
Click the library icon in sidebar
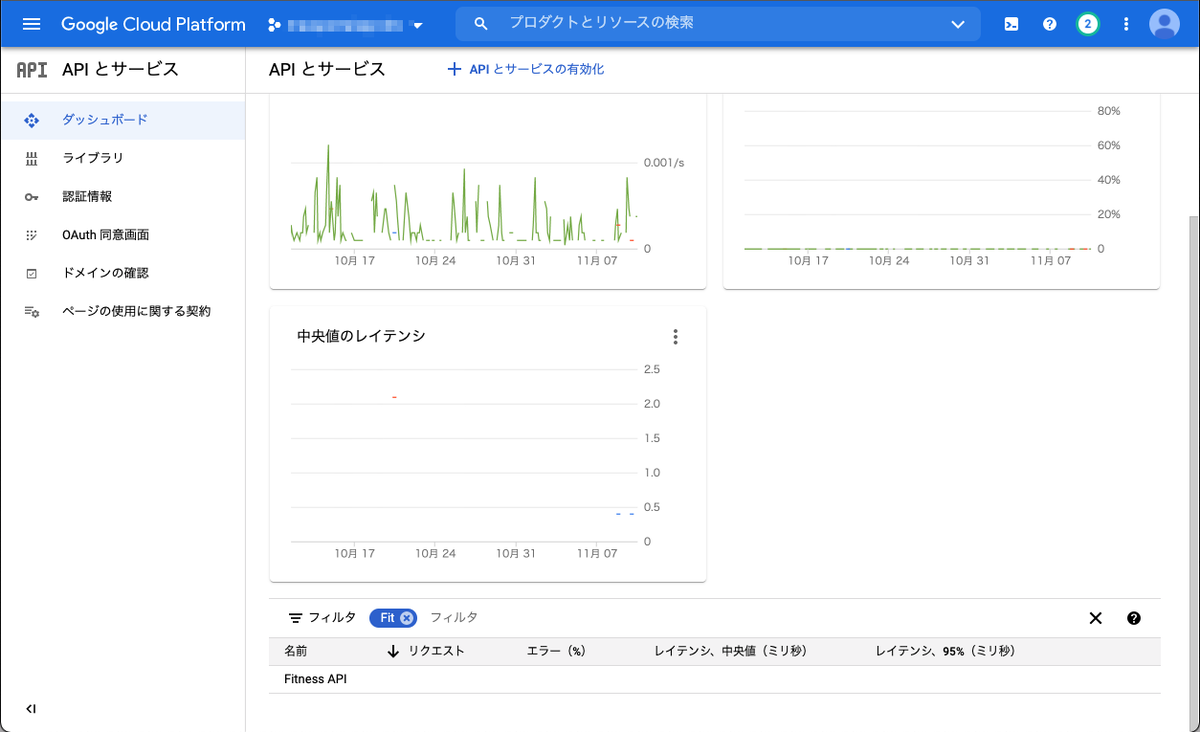coord(31,158)
